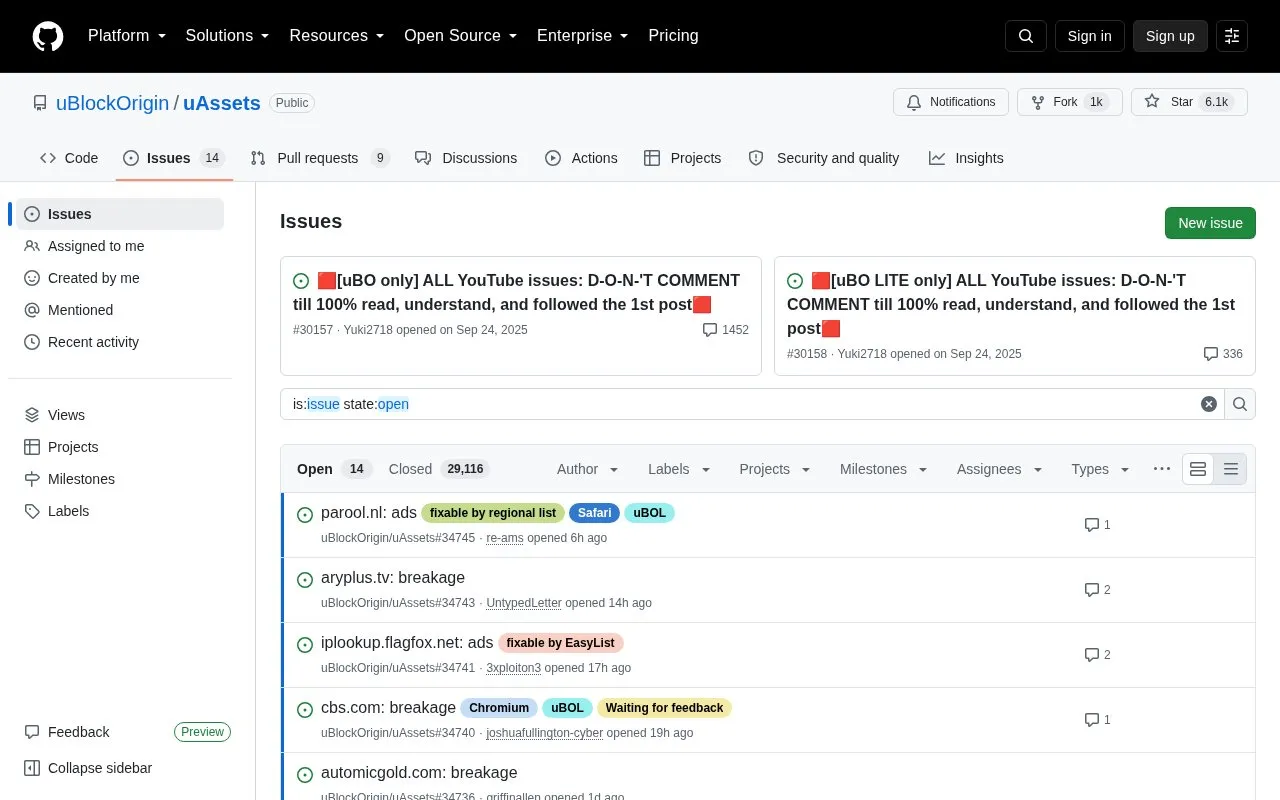Open the three-dot more filters menu
The image size is (1280, 800).
pos(1162,469)
